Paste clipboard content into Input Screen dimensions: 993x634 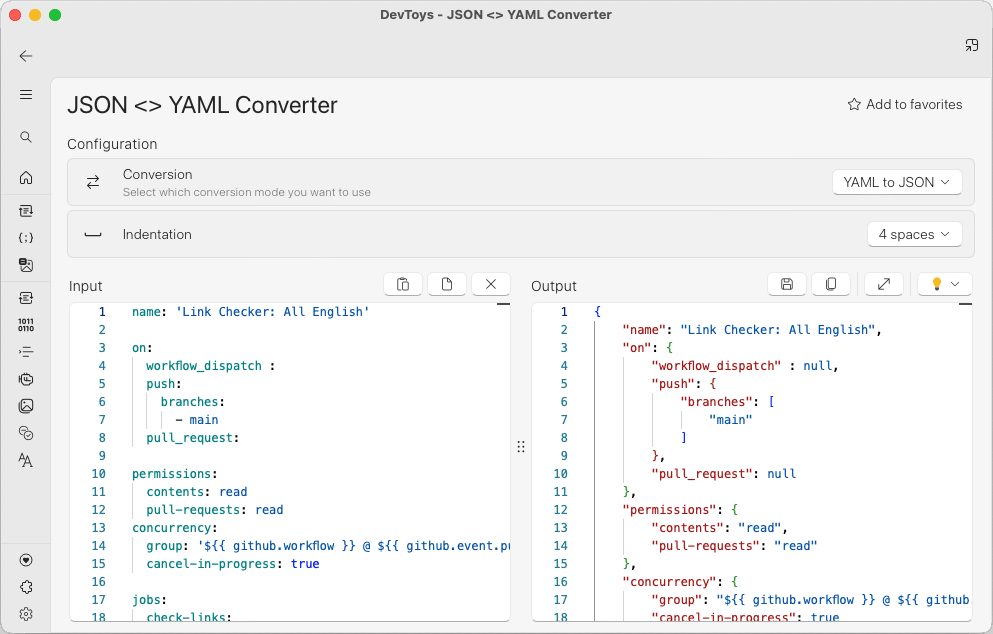(403, 285)
